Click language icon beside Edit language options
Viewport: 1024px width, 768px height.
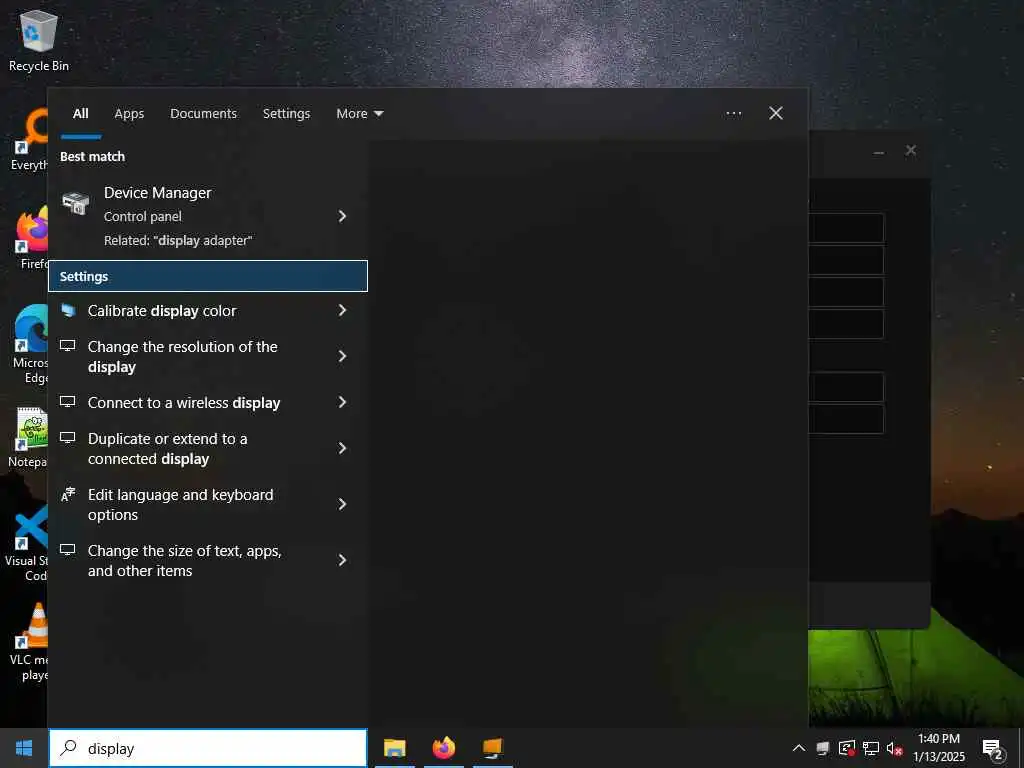pos(68,494)
